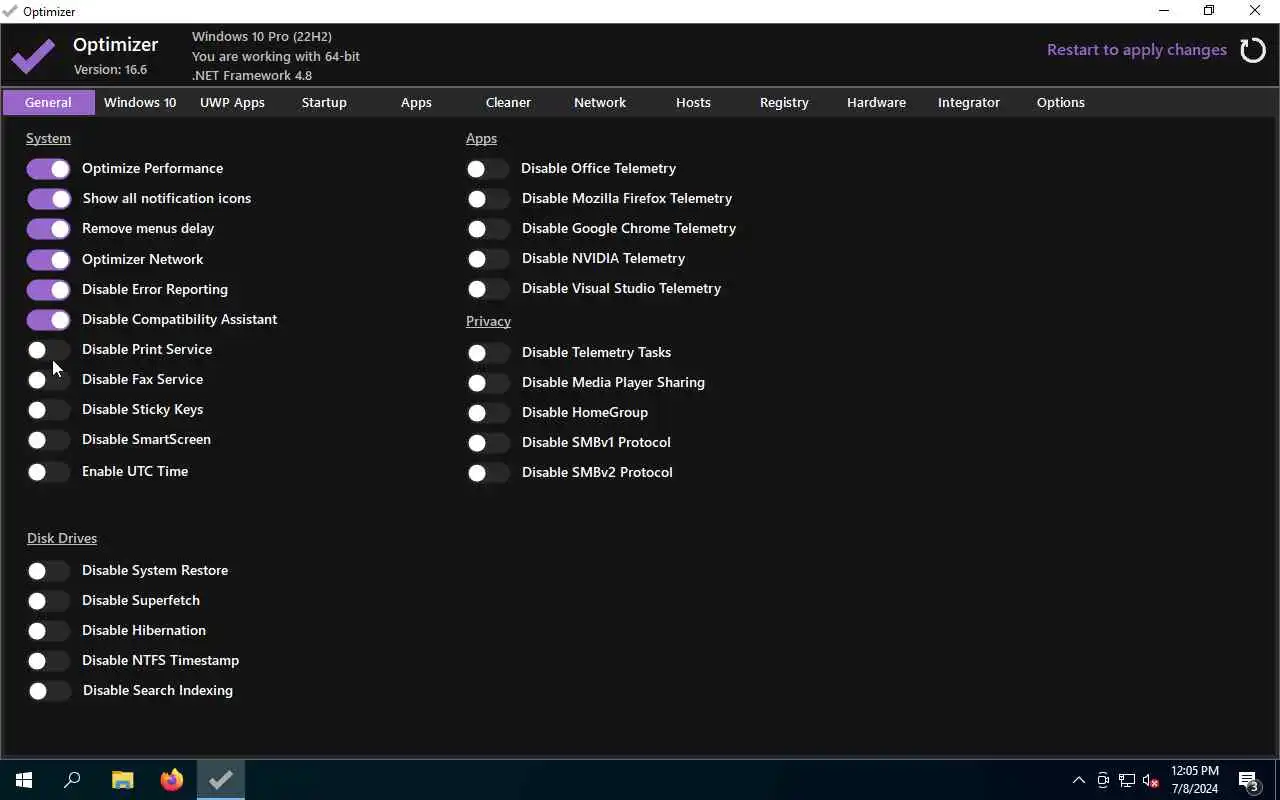
Task: Enable Disable Hibernation toggle
Action: click(x=48, y=631)
